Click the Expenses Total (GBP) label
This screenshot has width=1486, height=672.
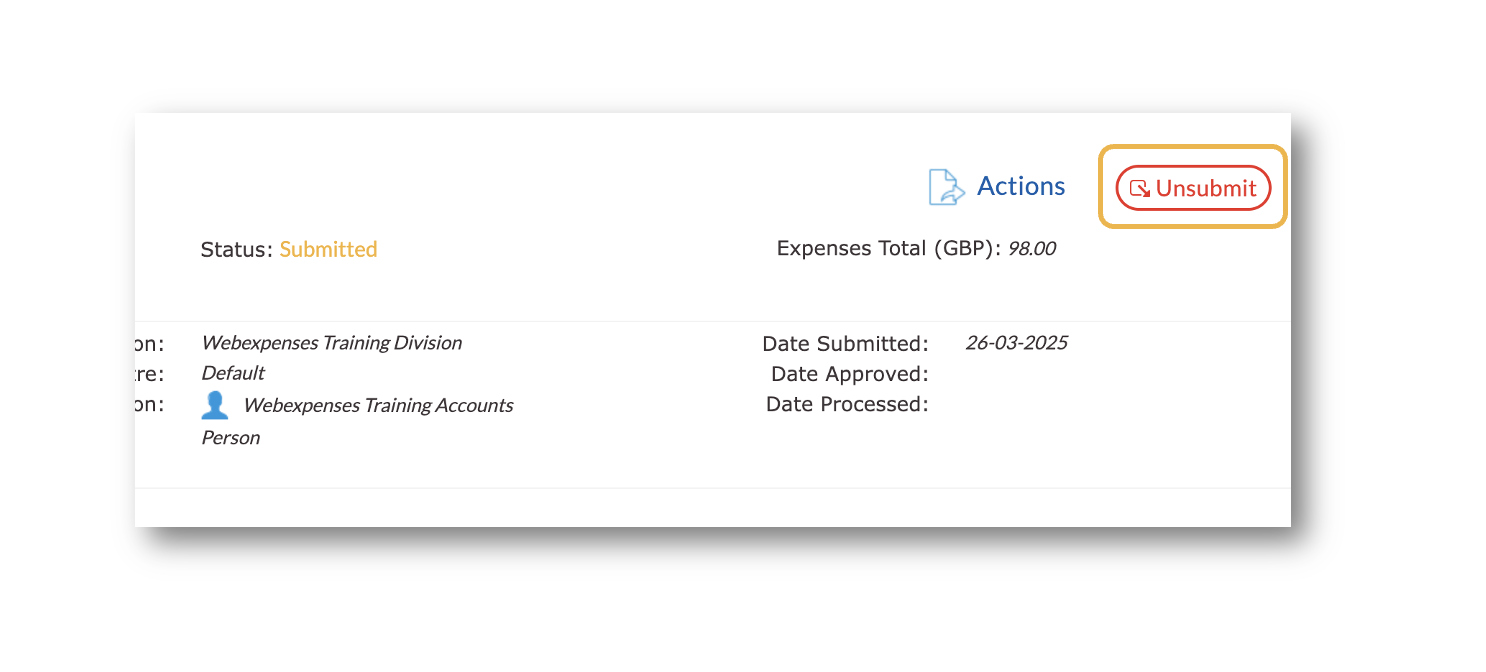point(888,248)
